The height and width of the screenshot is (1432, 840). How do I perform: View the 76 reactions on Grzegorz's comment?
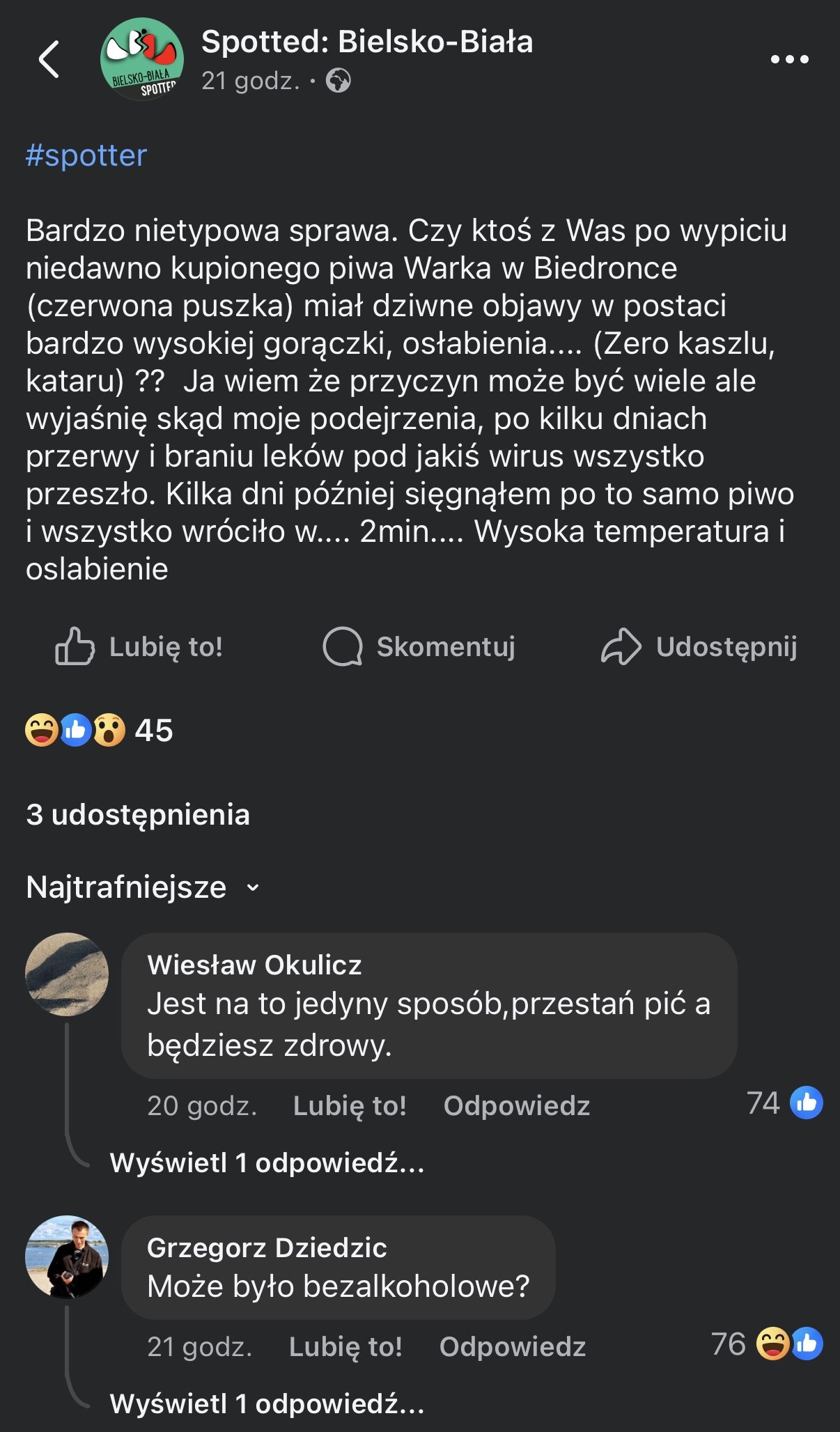click(x=766, y=1344)
